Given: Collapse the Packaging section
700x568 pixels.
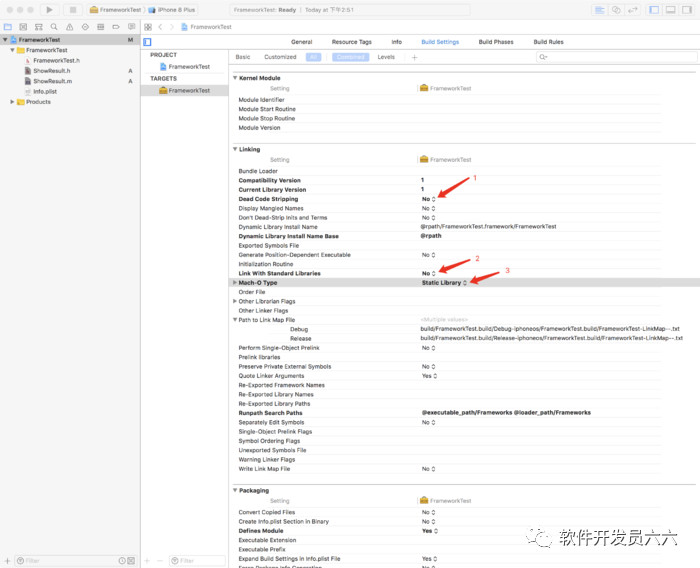Looking at the screenshot, I should (235, 490).
